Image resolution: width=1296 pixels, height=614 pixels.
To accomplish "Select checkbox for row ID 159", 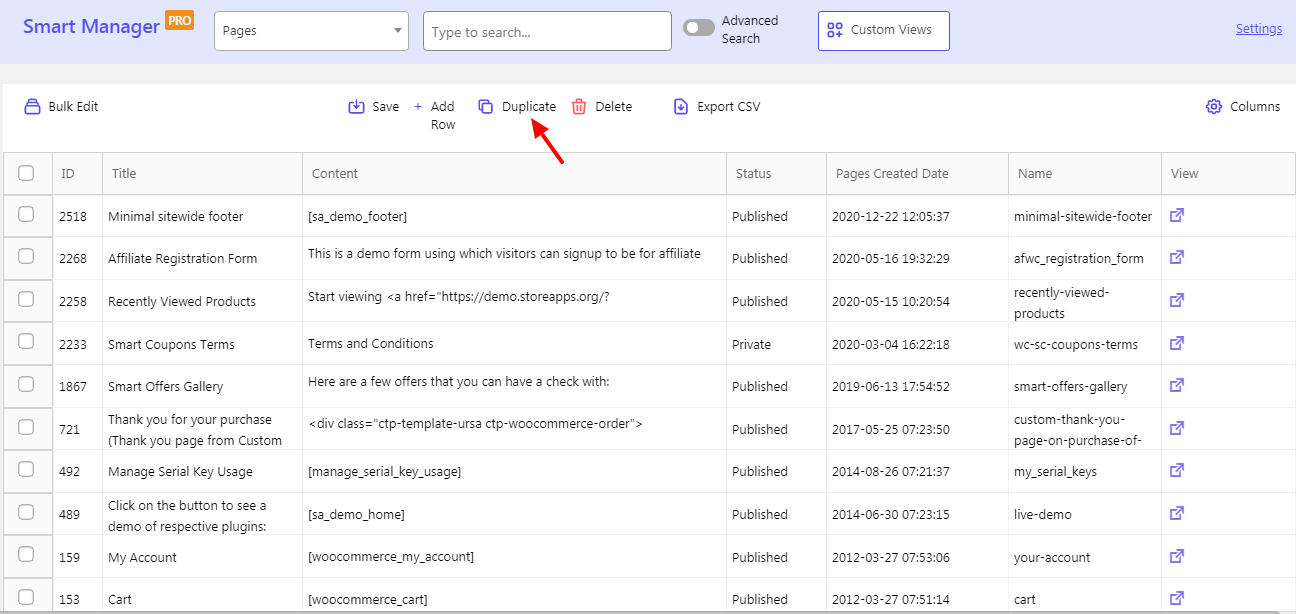I will pos(26,555).
